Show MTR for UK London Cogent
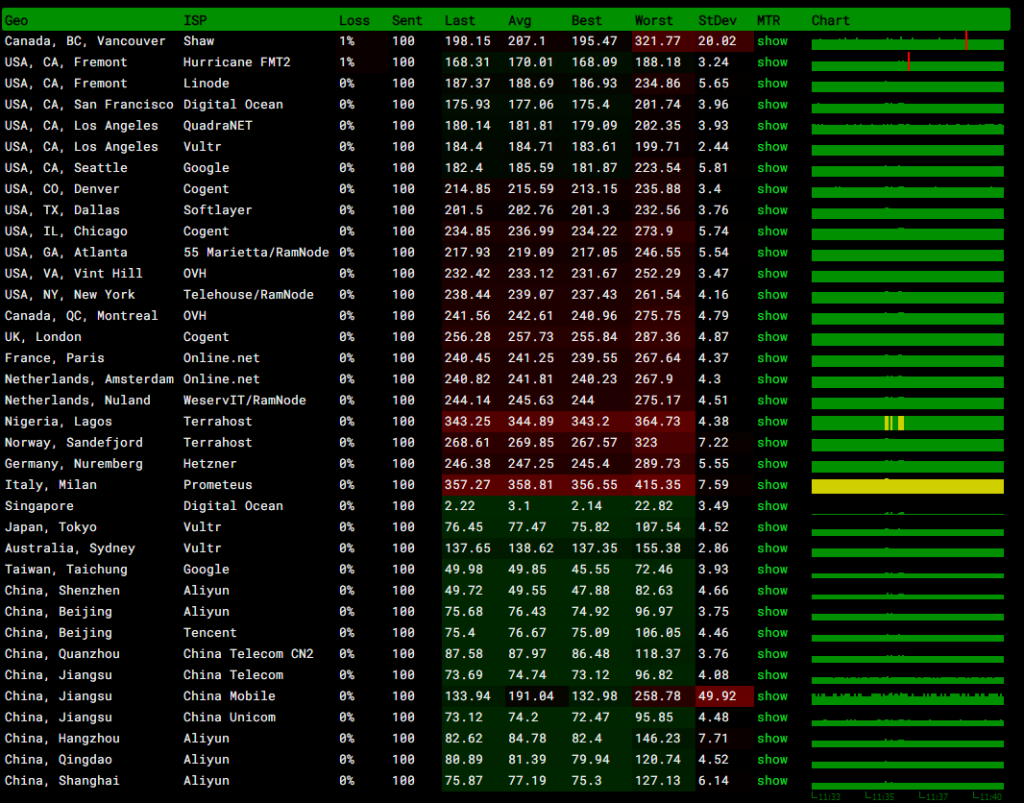Viewport: 1024px width, 803px height. click(773, 337)
